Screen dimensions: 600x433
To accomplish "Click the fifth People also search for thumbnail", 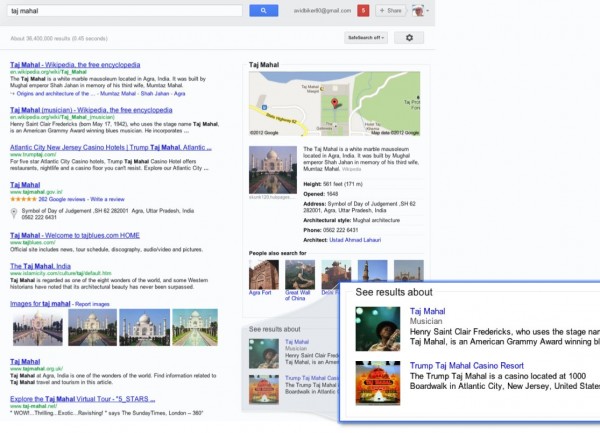I will coord(409,271).
